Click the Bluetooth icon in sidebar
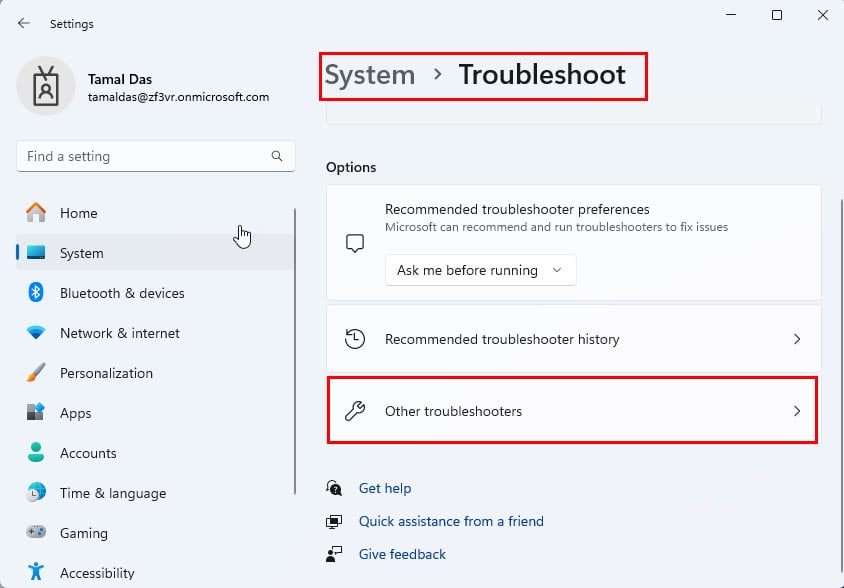Screen dimensions: 844x588 point(36,292)
